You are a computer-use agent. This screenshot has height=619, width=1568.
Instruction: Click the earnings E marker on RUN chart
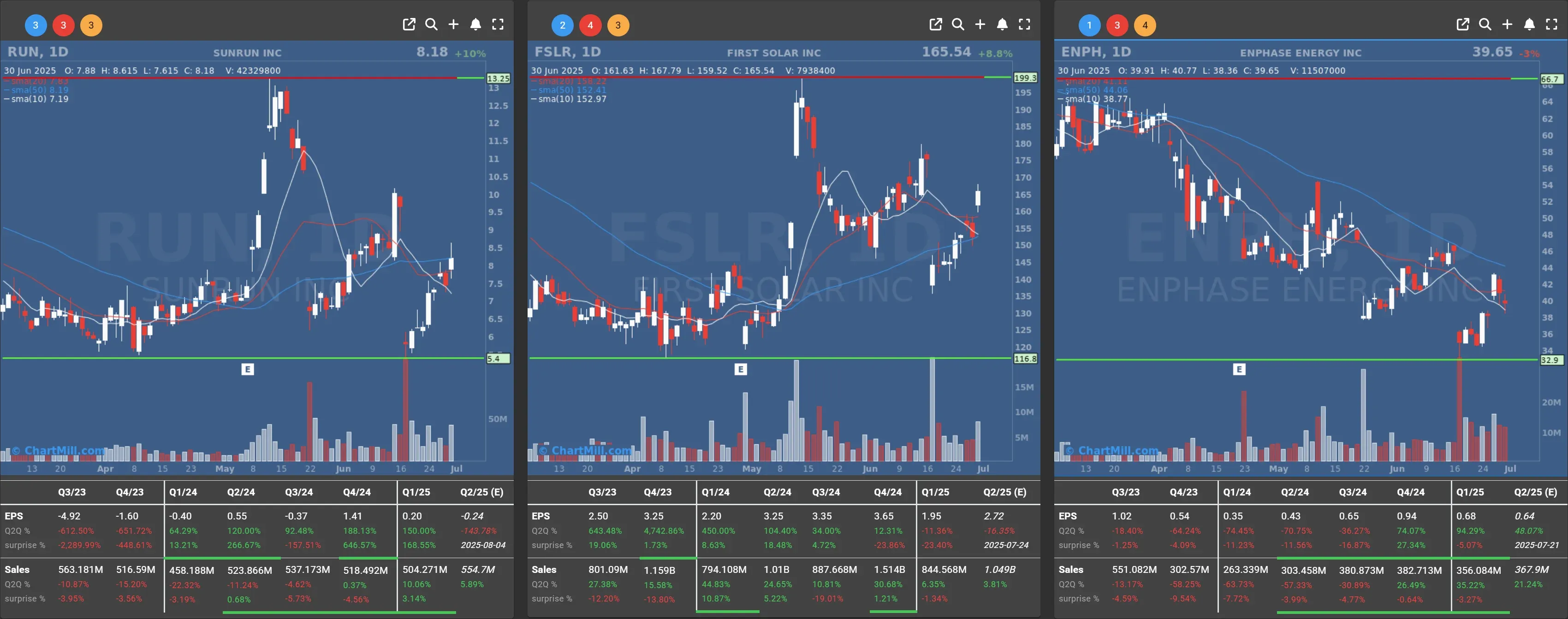point(247,369)
